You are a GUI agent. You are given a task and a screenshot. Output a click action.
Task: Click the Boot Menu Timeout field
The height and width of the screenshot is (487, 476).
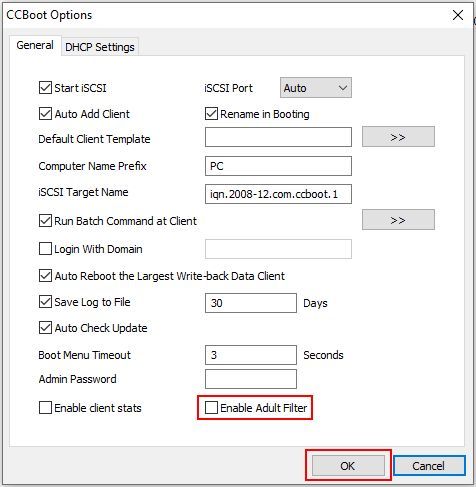click(251, 355)
